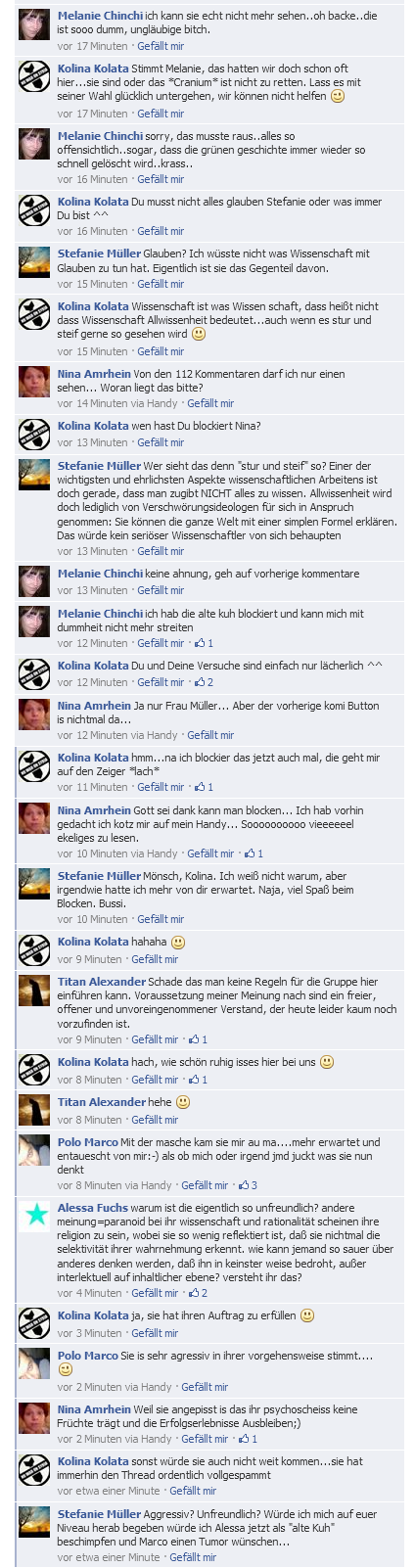Click Alessa Fuchs's turquoise star avatar

(x=34, y=1216)
